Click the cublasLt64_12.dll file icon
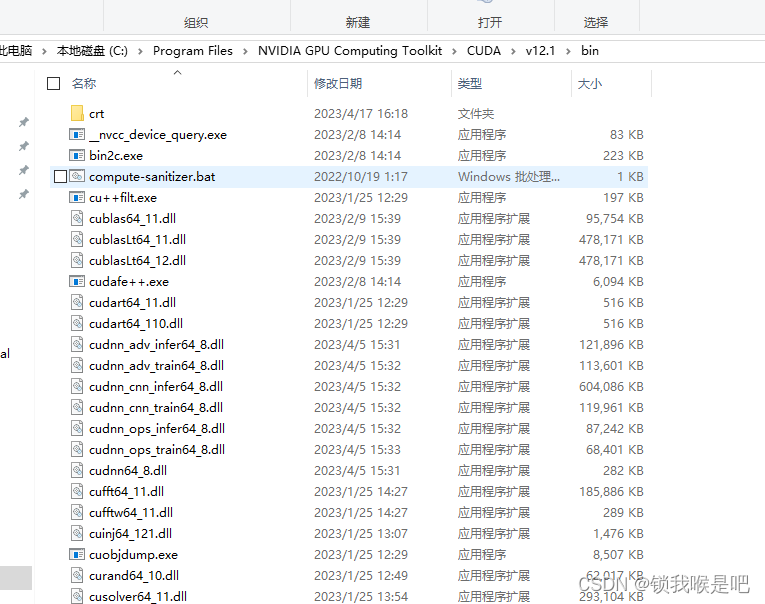 pos(77,260)
